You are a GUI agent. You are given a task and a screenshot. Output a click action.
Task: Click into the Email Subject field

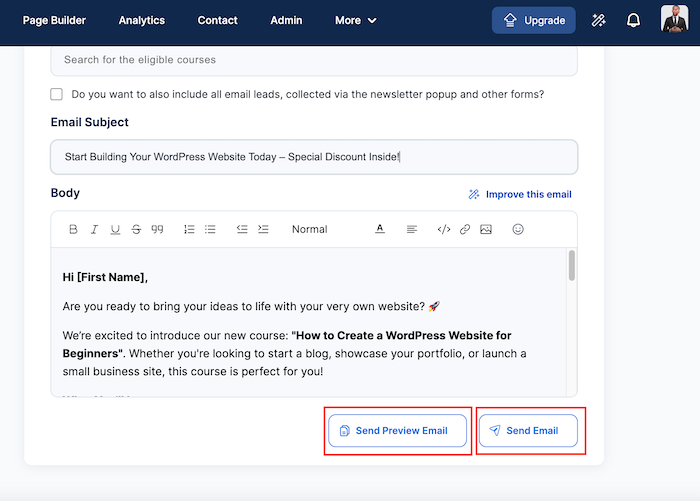click(x=314, y=157)
